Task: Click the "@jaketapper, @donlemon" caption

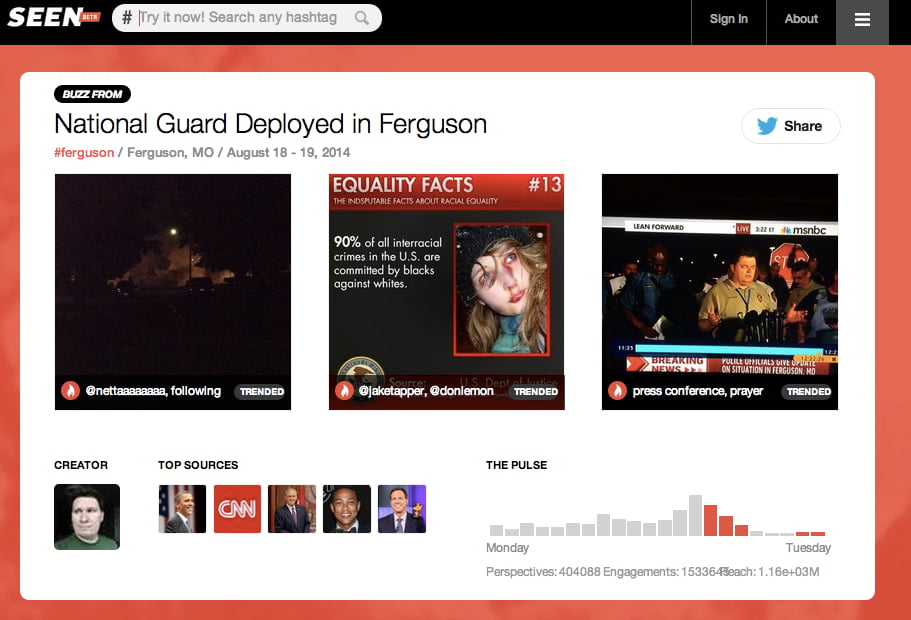Action: pyautogui.click(x=426, y=390)
